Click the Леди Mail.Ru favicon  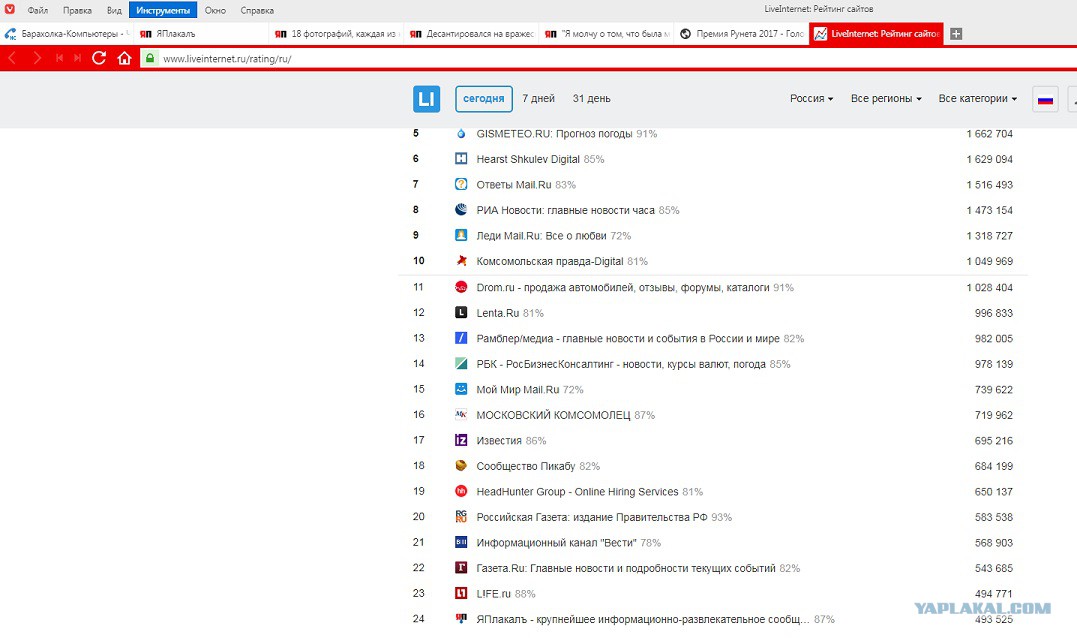(461, 235)
